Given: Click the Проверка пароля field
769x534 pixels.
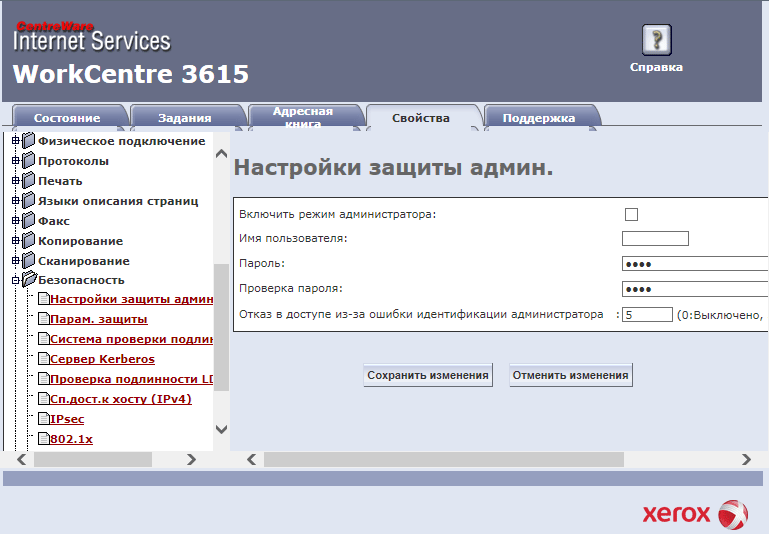Looking at the screenshot, I should [694, 289].
